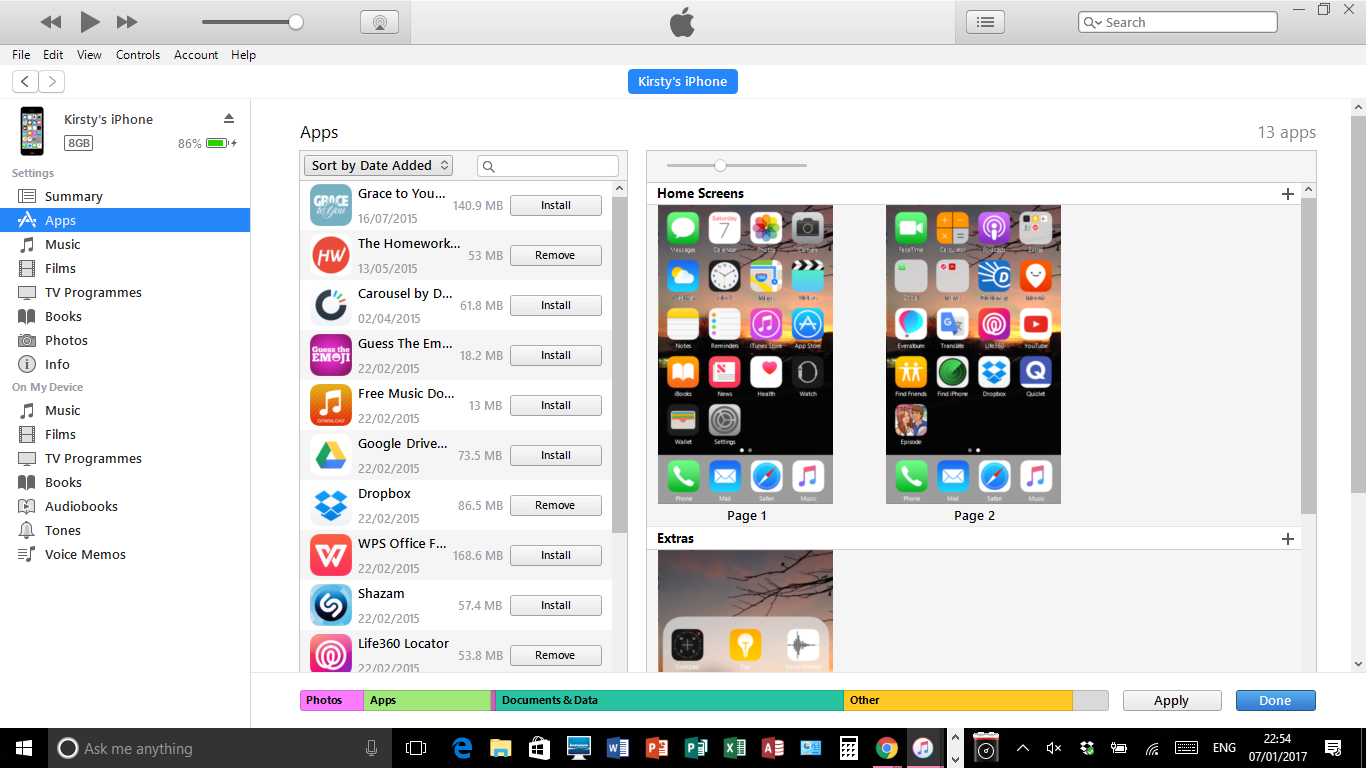Open the View menu
Viewport: 1366px width, 768px height.
click(x=89, y=55)
